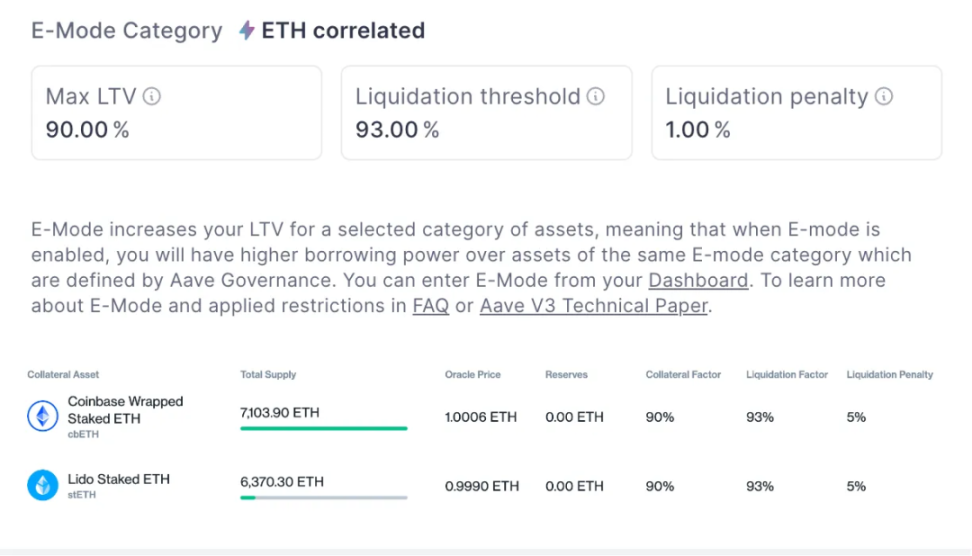Open the Aave V3 Technical Paper link
972x556 pixels.
tap(594, 306)
